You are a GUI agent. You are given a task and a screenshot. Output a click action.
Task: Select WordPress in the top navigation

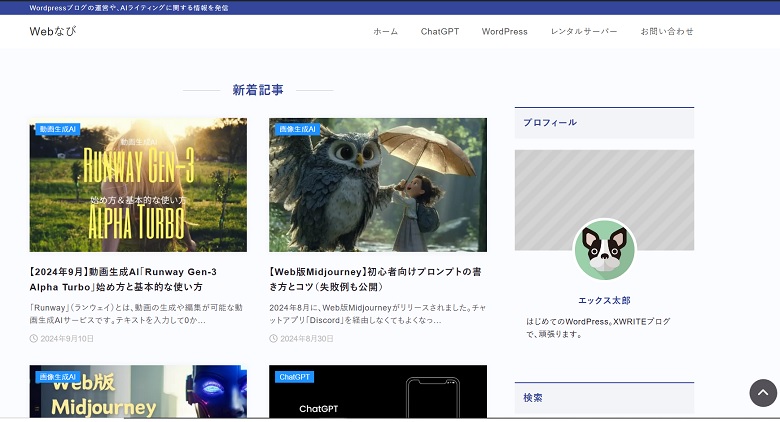(504, 32)
